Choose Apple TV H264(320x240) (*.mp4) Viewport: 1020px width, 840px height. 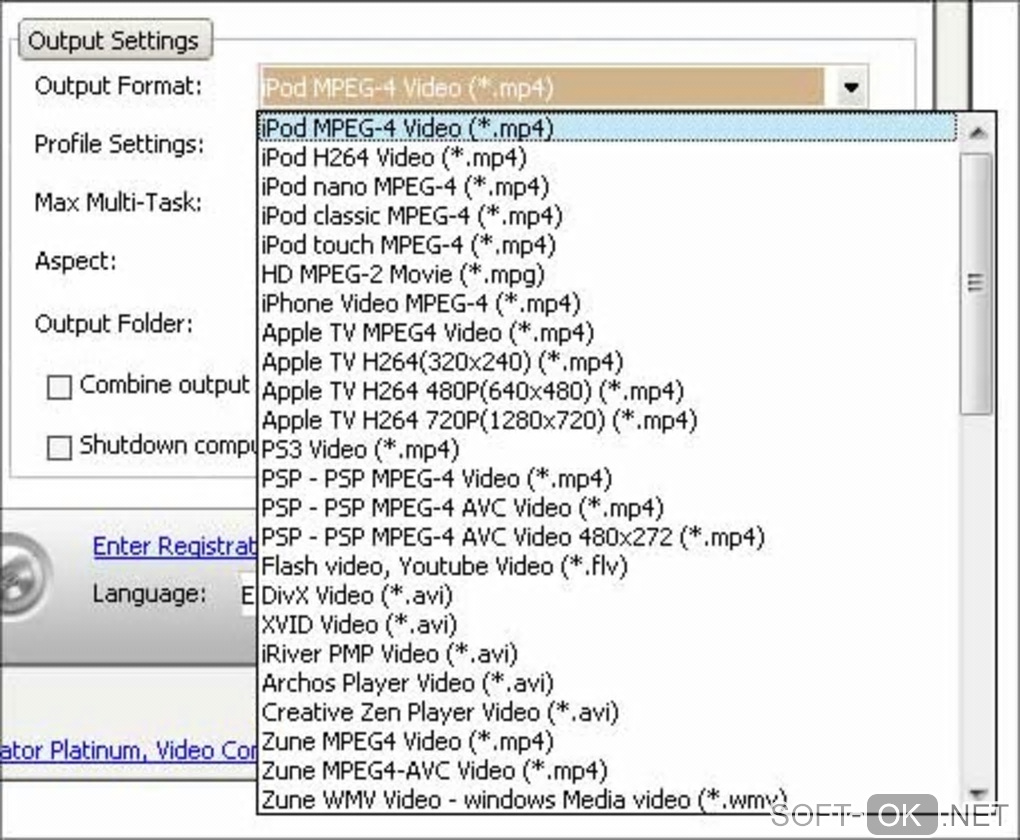(608, 361)
